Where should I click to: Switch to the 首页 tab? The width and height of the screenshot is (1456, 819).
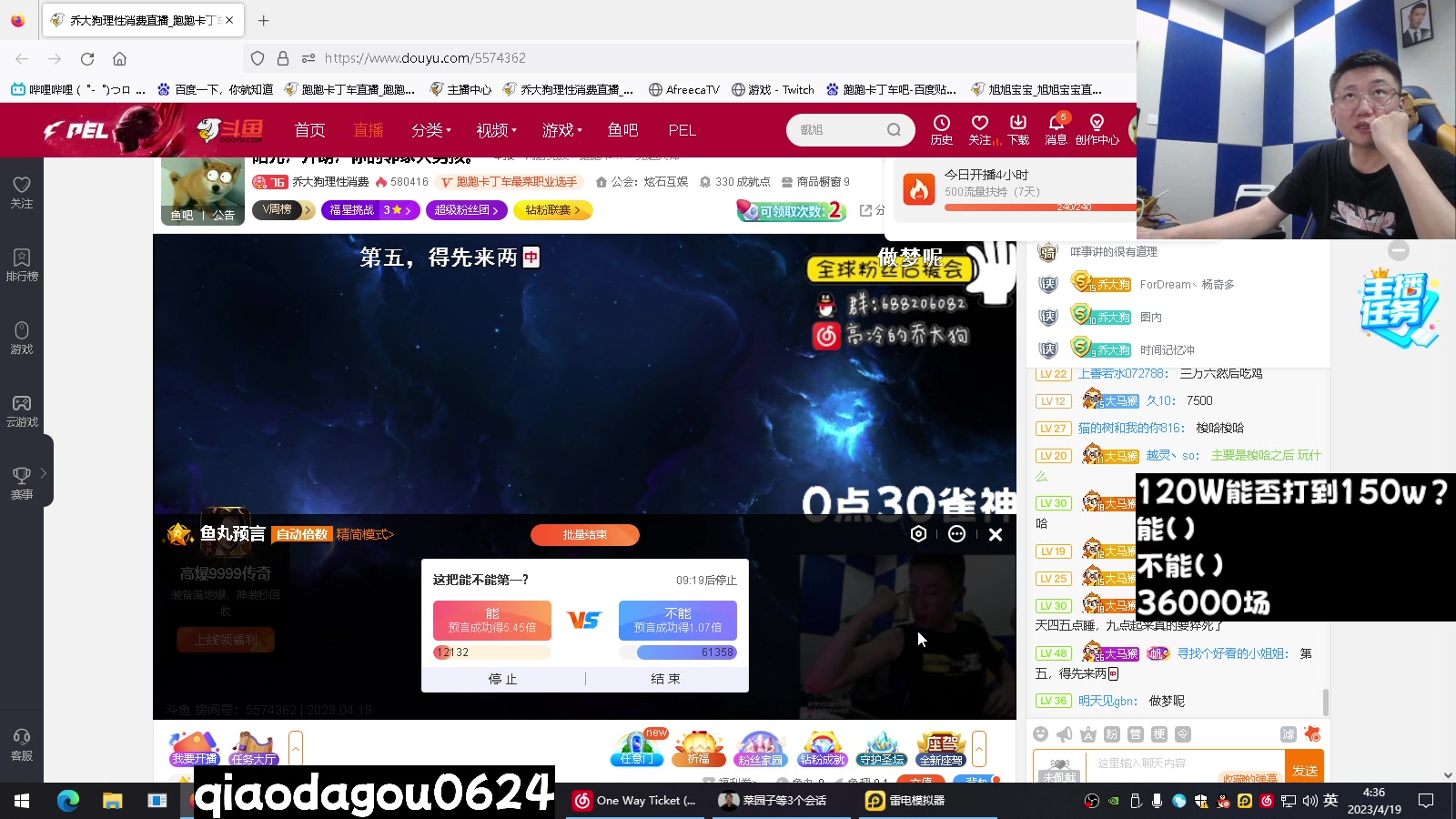[x=309, y=130]
